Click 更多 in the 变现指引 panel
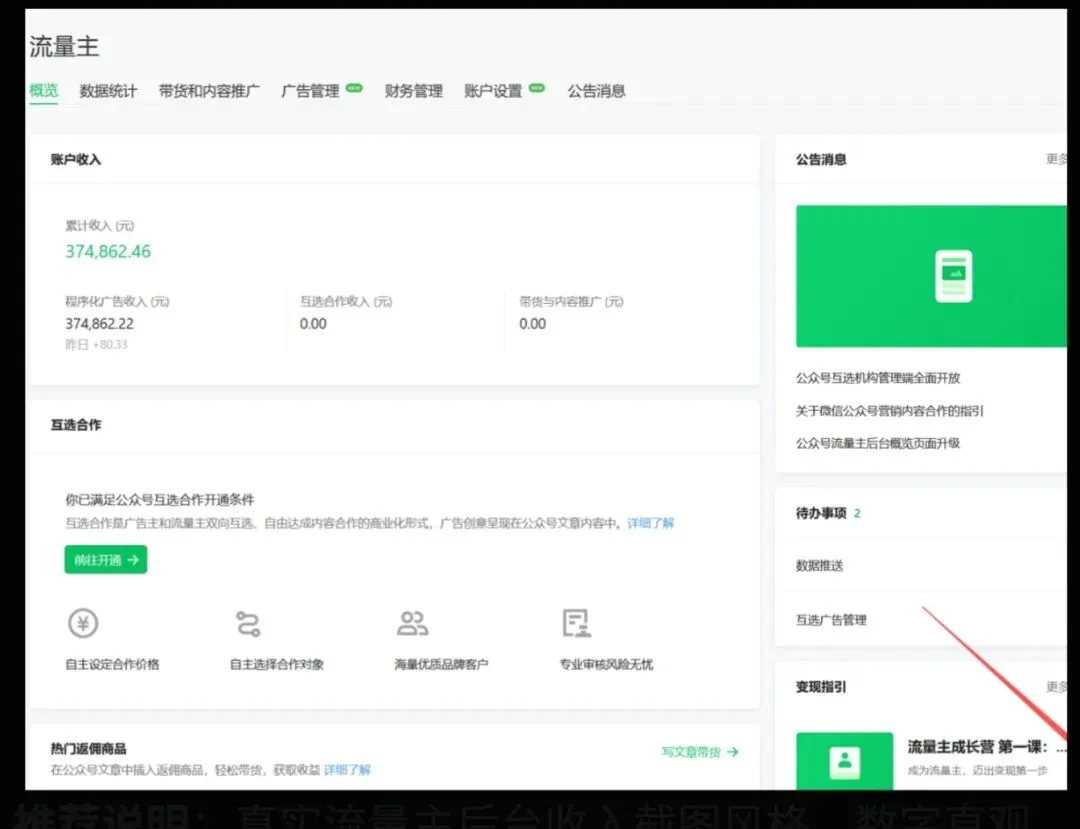Screen dimensions: 1080x829 pos(1057,686)
